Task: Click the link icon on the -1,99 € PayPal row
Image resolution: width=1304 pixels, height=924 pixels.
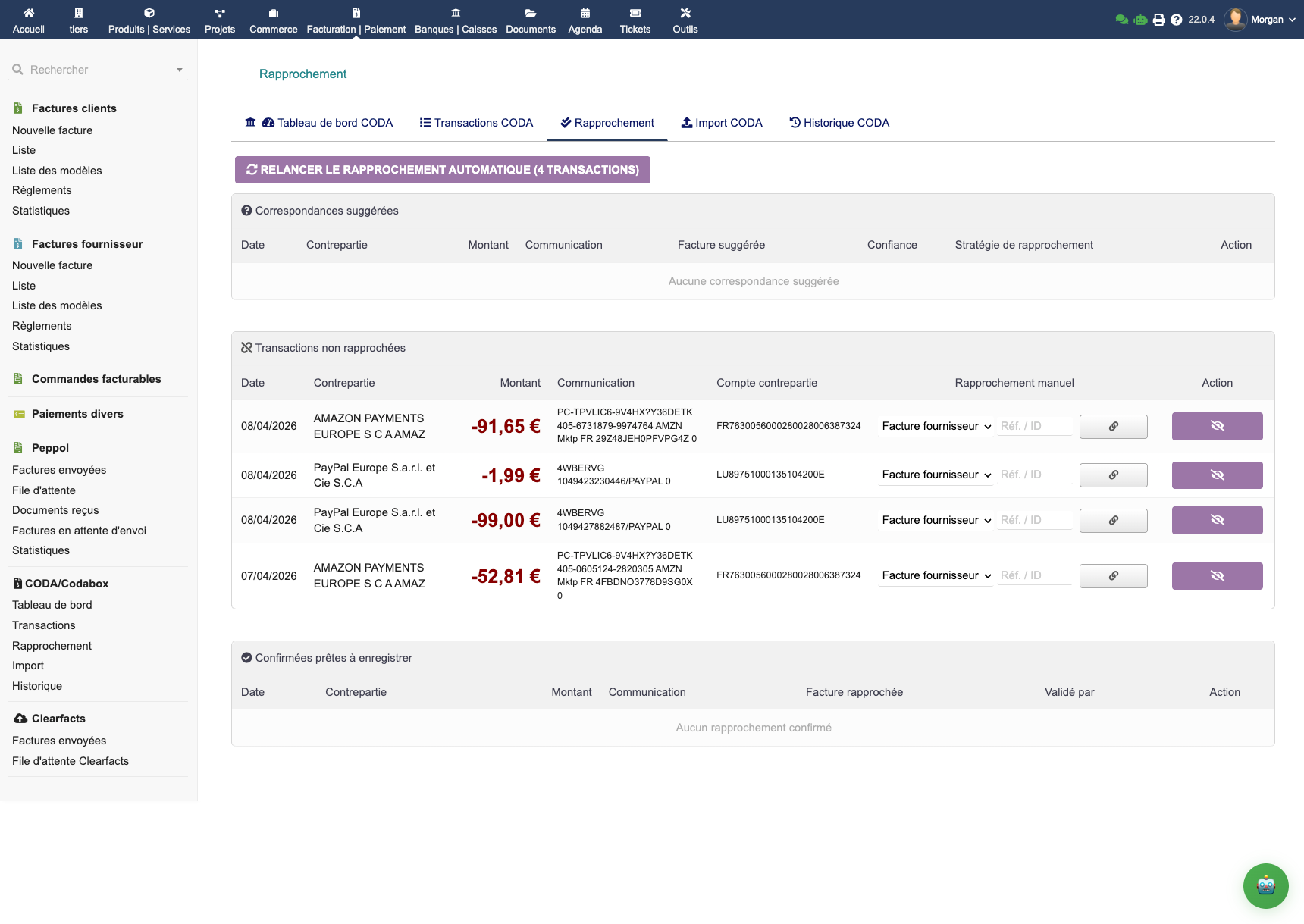Action: [1113, 475]
